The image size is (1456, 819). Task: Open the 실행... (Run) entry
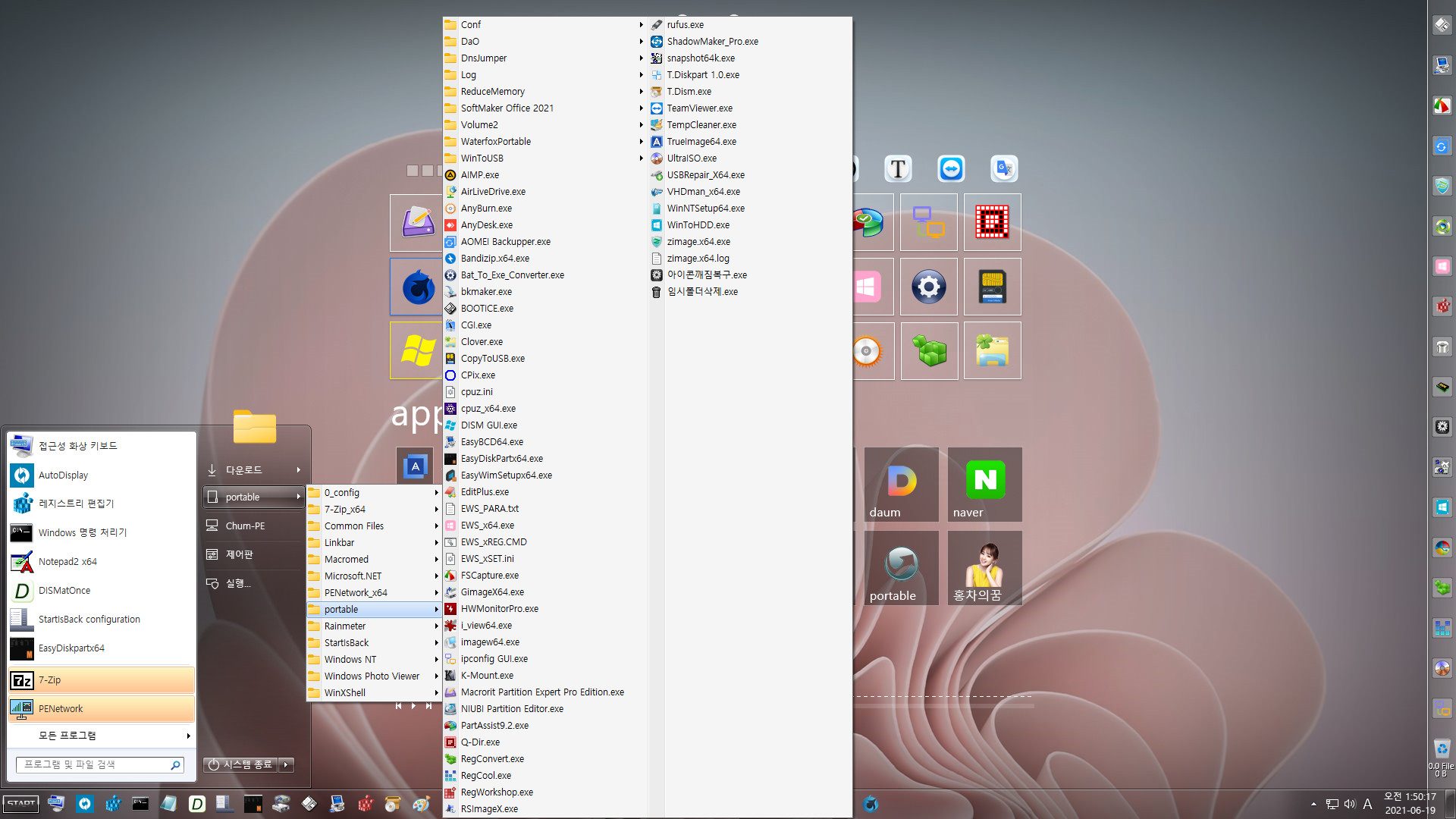[254, 583]
